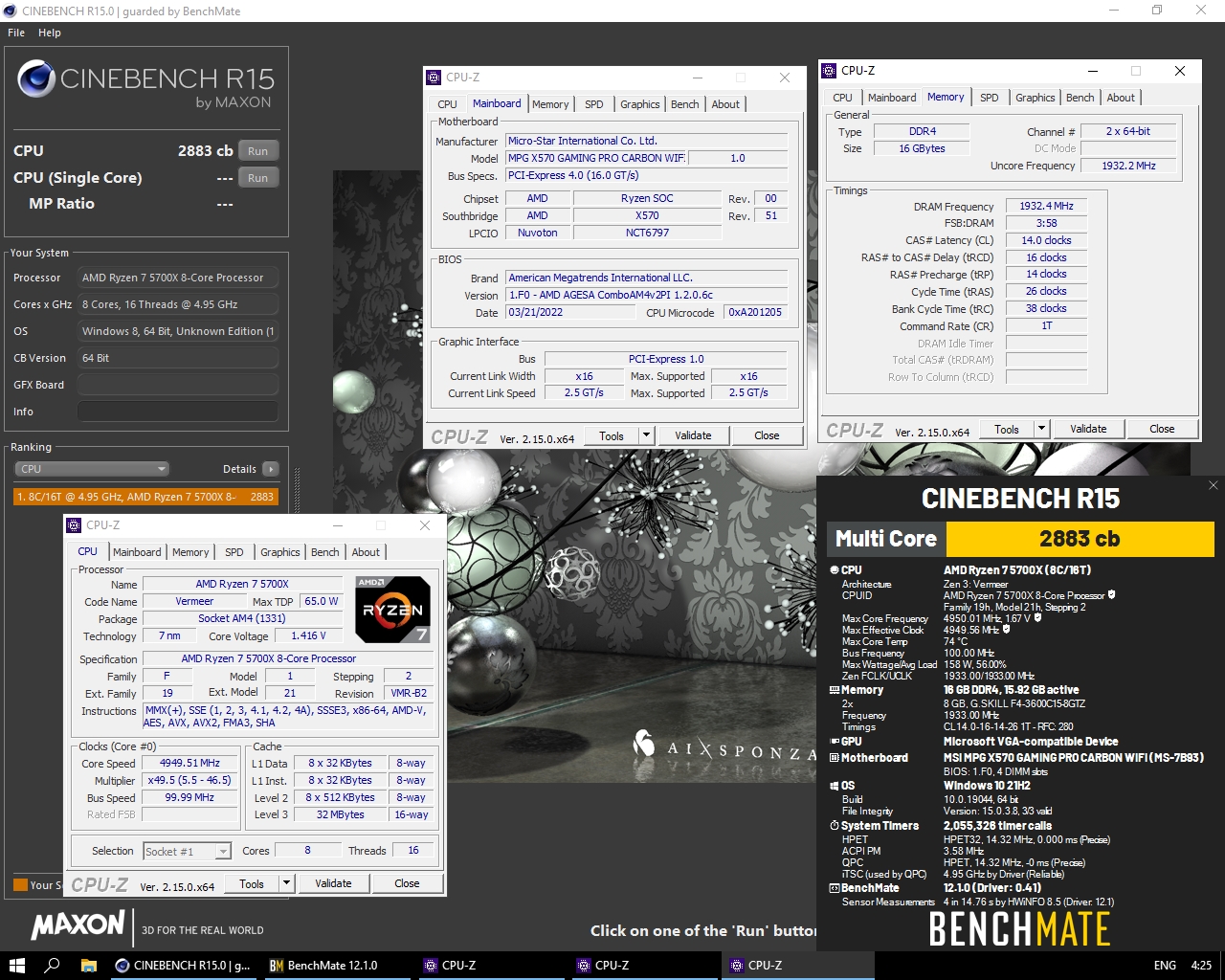This screenshot has width=1225, height=980.
Task: Open Bench tab in Memory CPU-Z window
Action: pyautogui.click(x=1080, y=98)
